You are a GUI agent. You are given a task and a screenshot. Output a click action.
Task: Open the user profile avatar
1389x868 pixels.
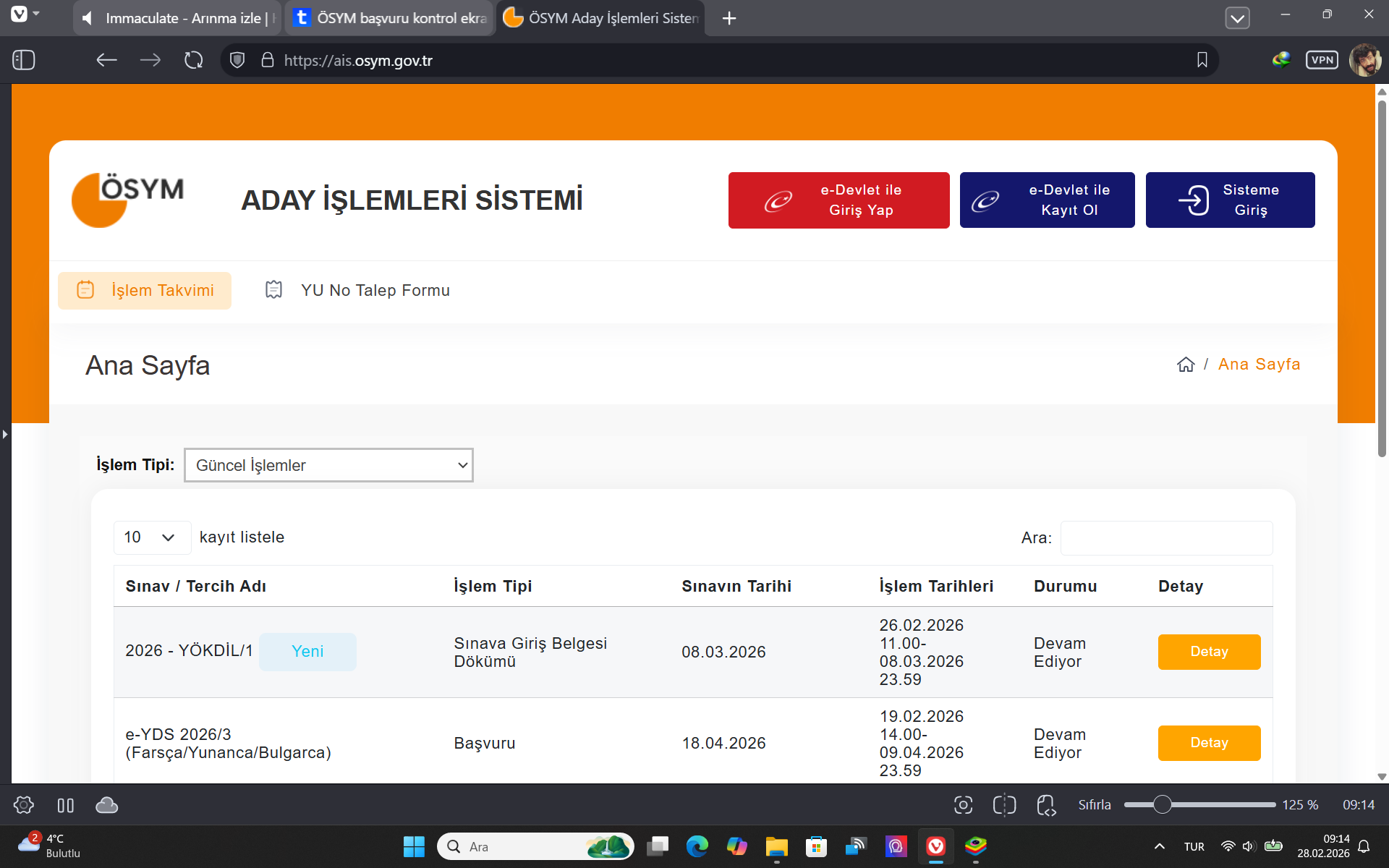click(x=1365, y=59)
